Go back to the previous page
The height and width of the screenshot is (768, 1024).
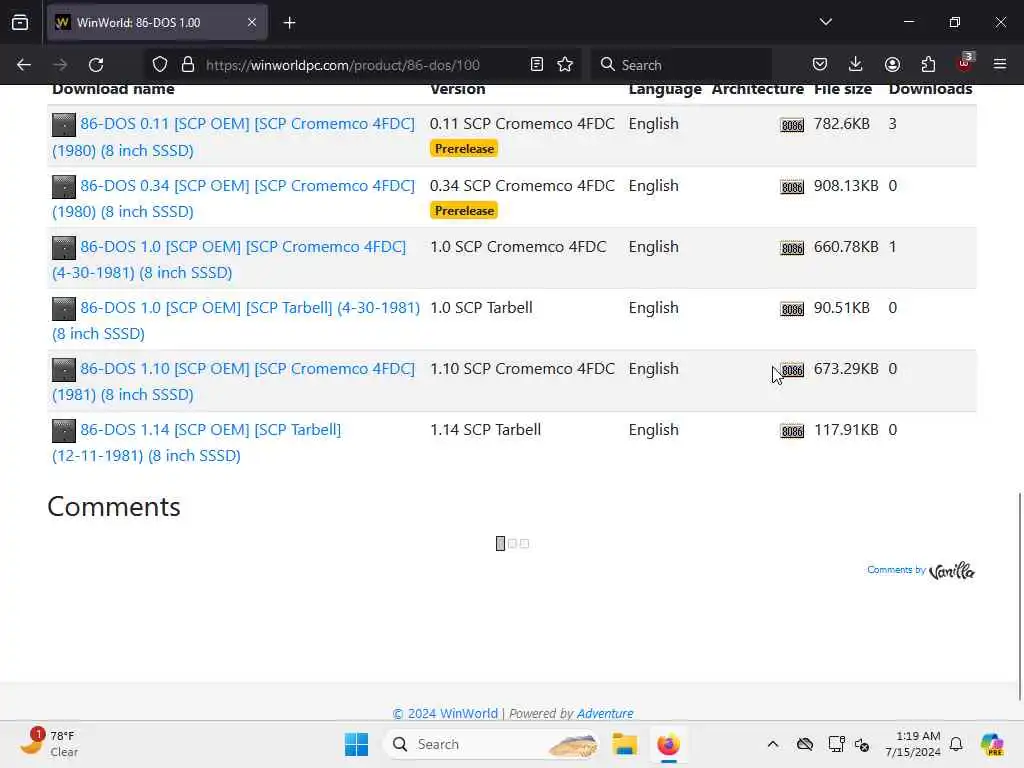24,65
